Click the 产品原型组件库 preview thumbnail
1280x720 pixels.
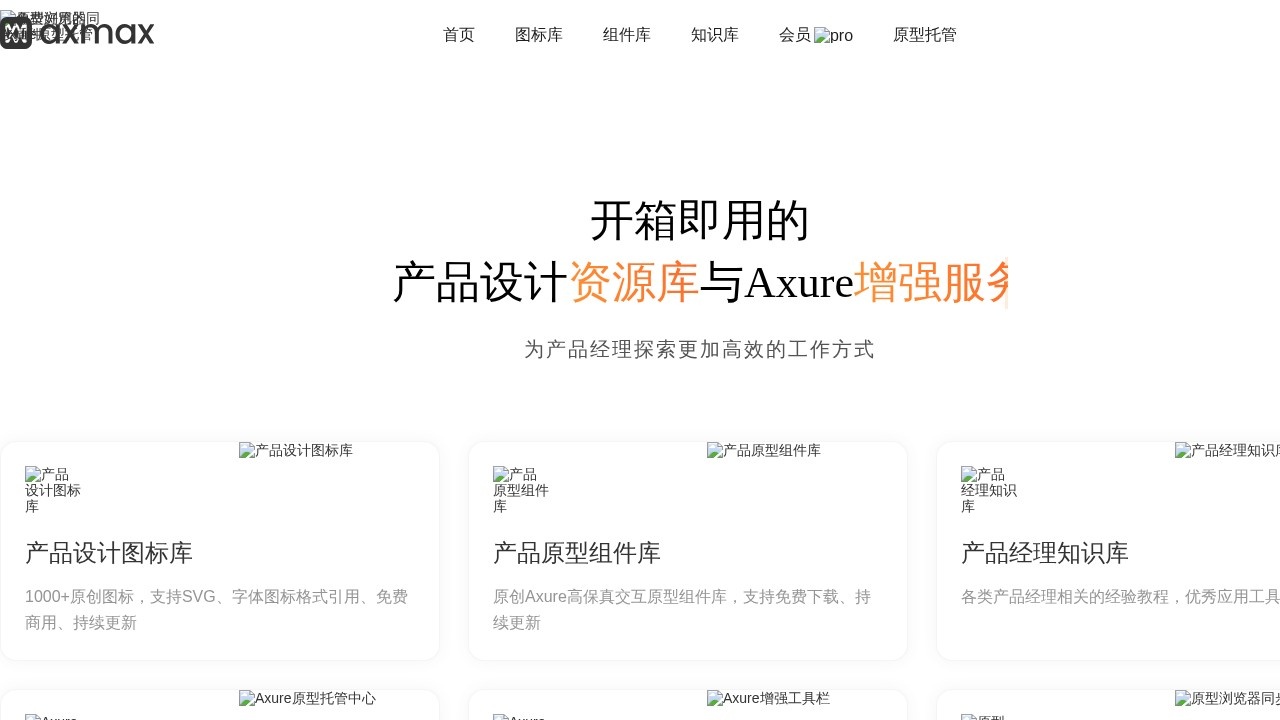click(763, 451)
